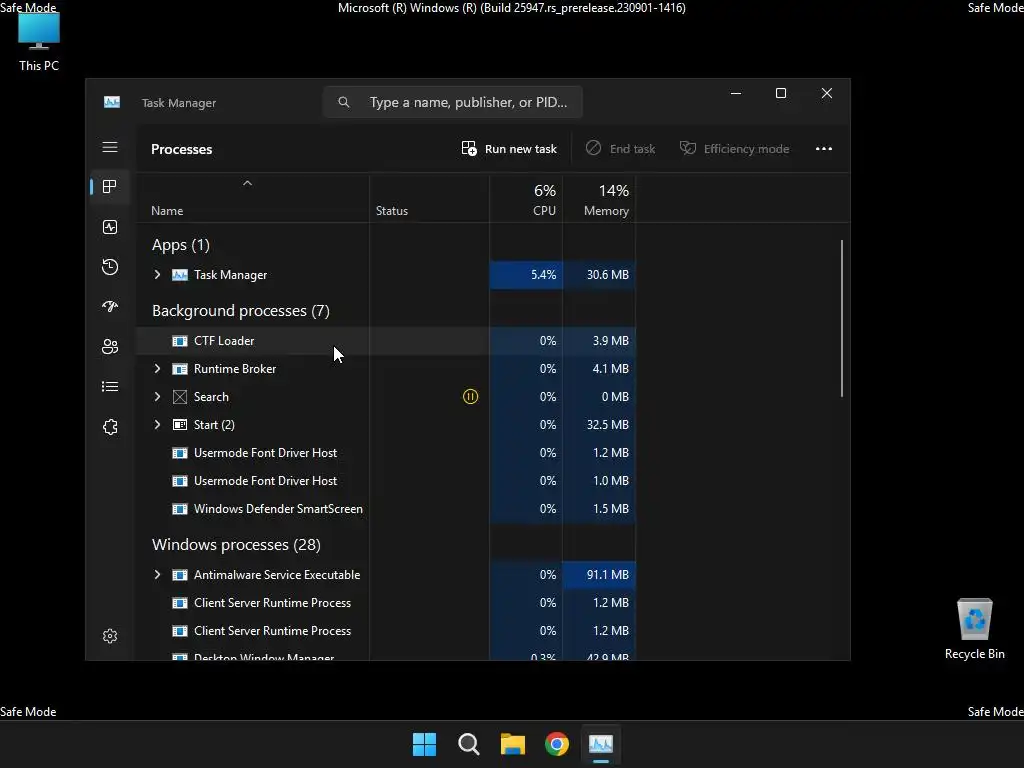Screen dimensions: 1024x768
Task: Open This PC desktop icon
Action: point(39,42)
